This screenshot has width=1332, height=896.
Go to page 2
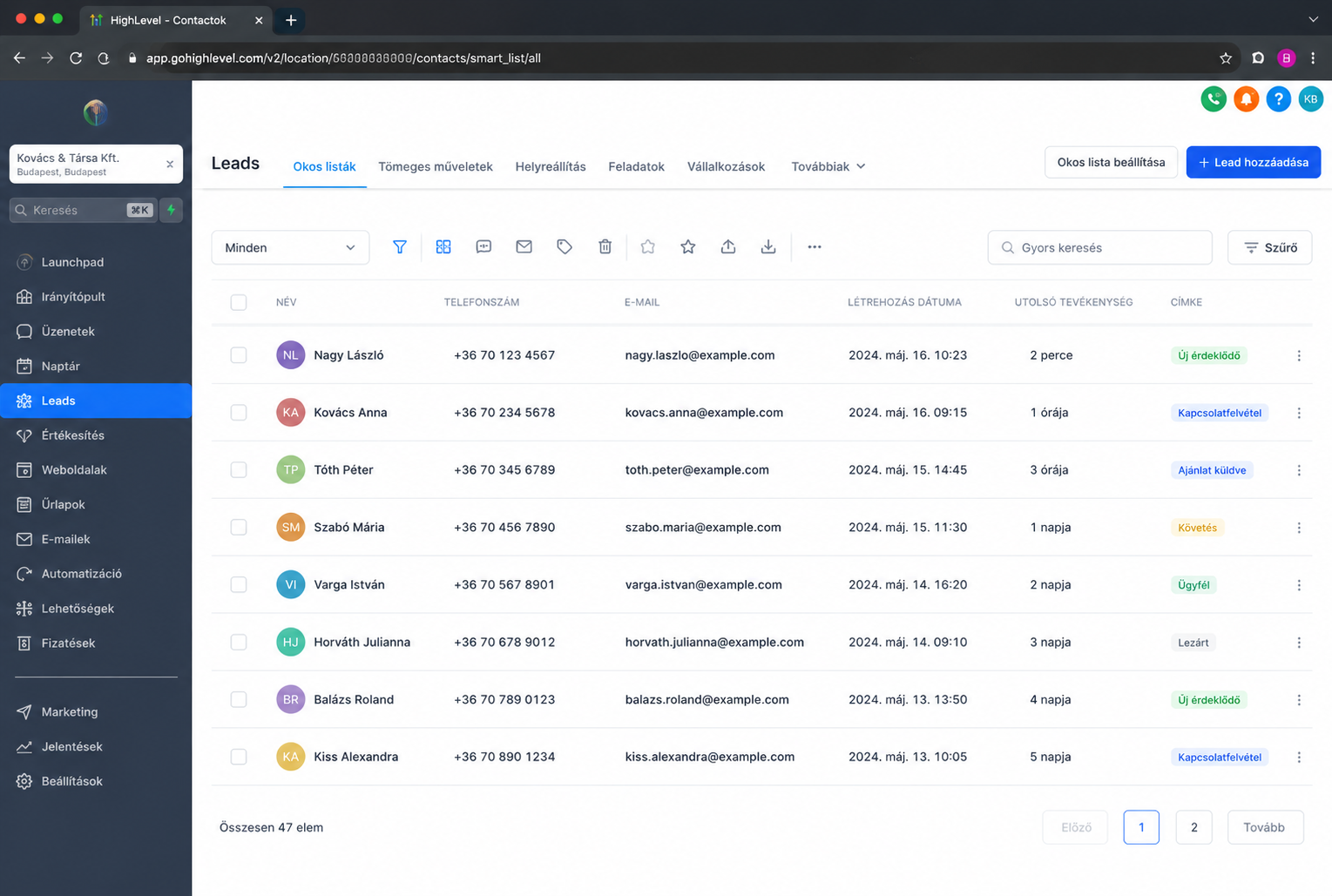(x=1193, y=827)
